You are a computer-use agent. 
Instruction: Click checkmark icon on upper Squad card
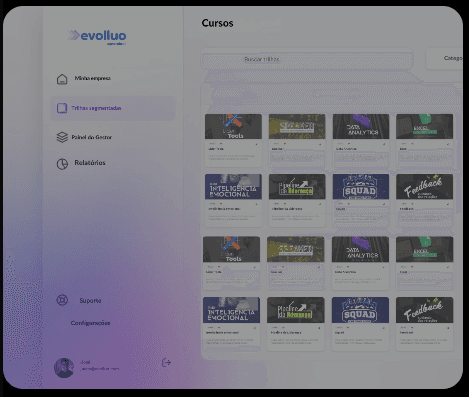coord(384,204)
